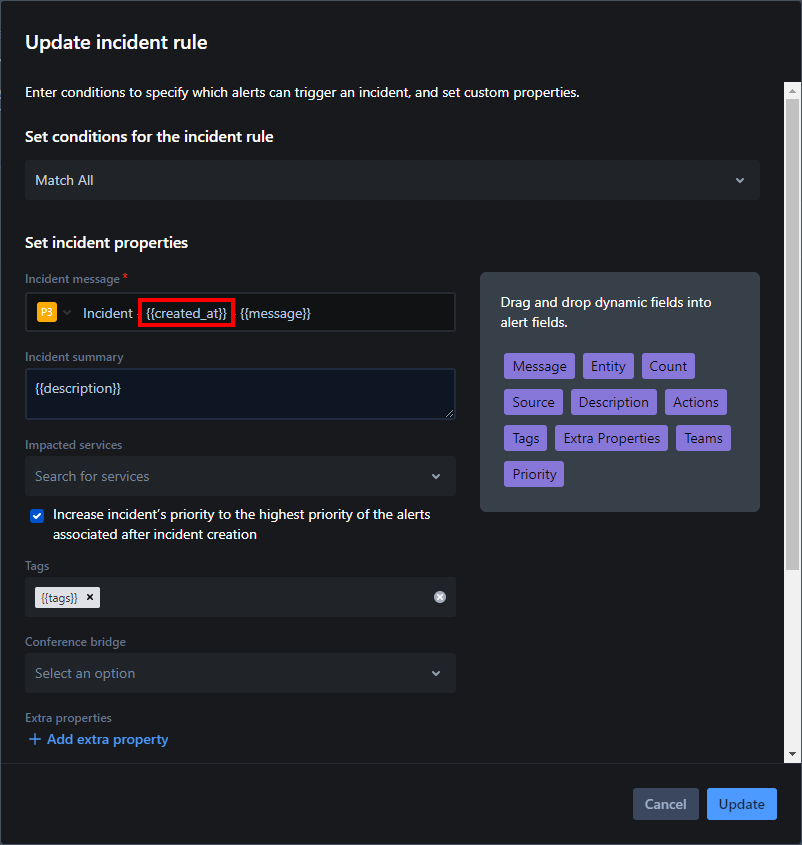The image size is (802, 845).
Task: Click the Incident summary resize handle
Action: 450,413
